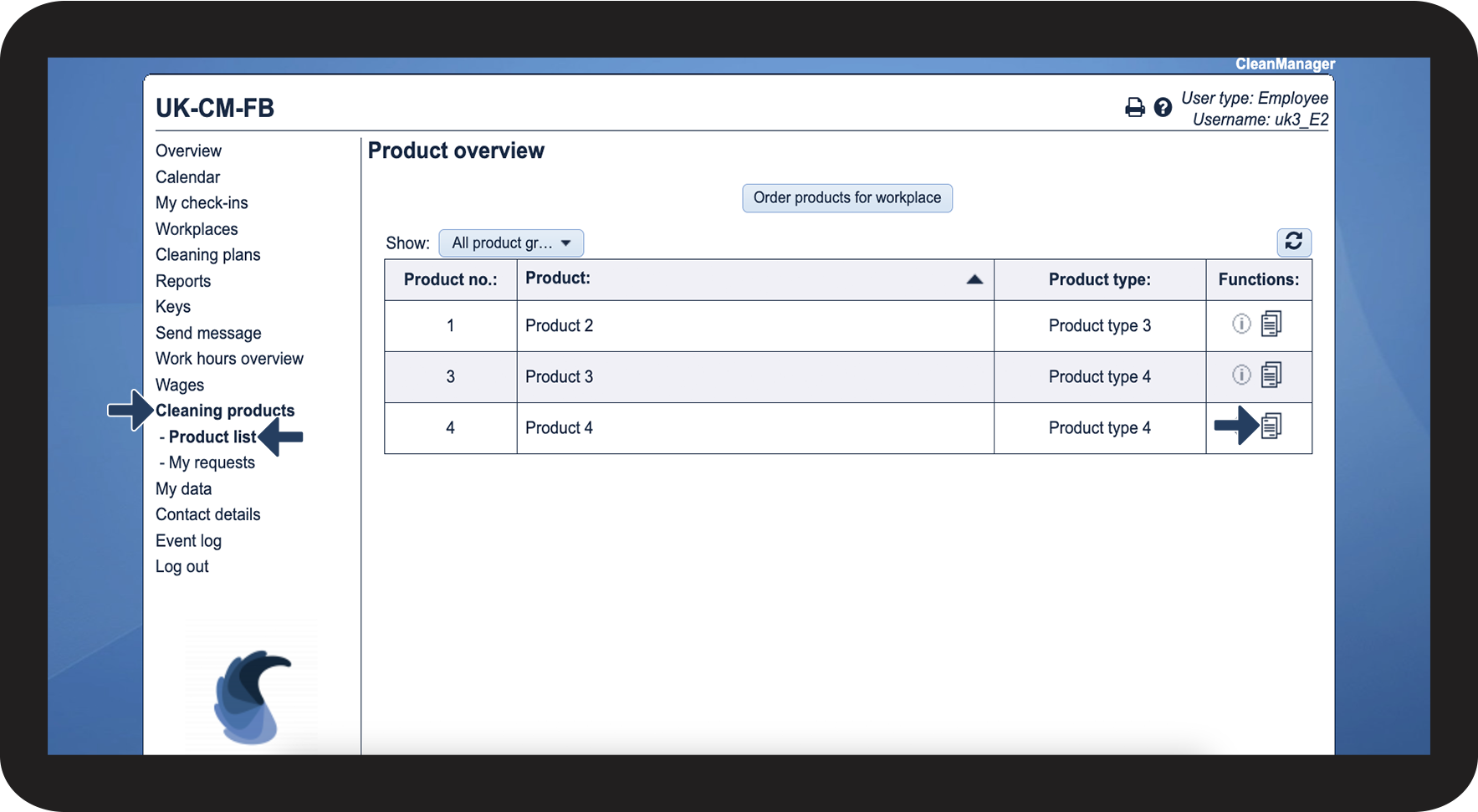Click Product no. column header

[450, 280]
